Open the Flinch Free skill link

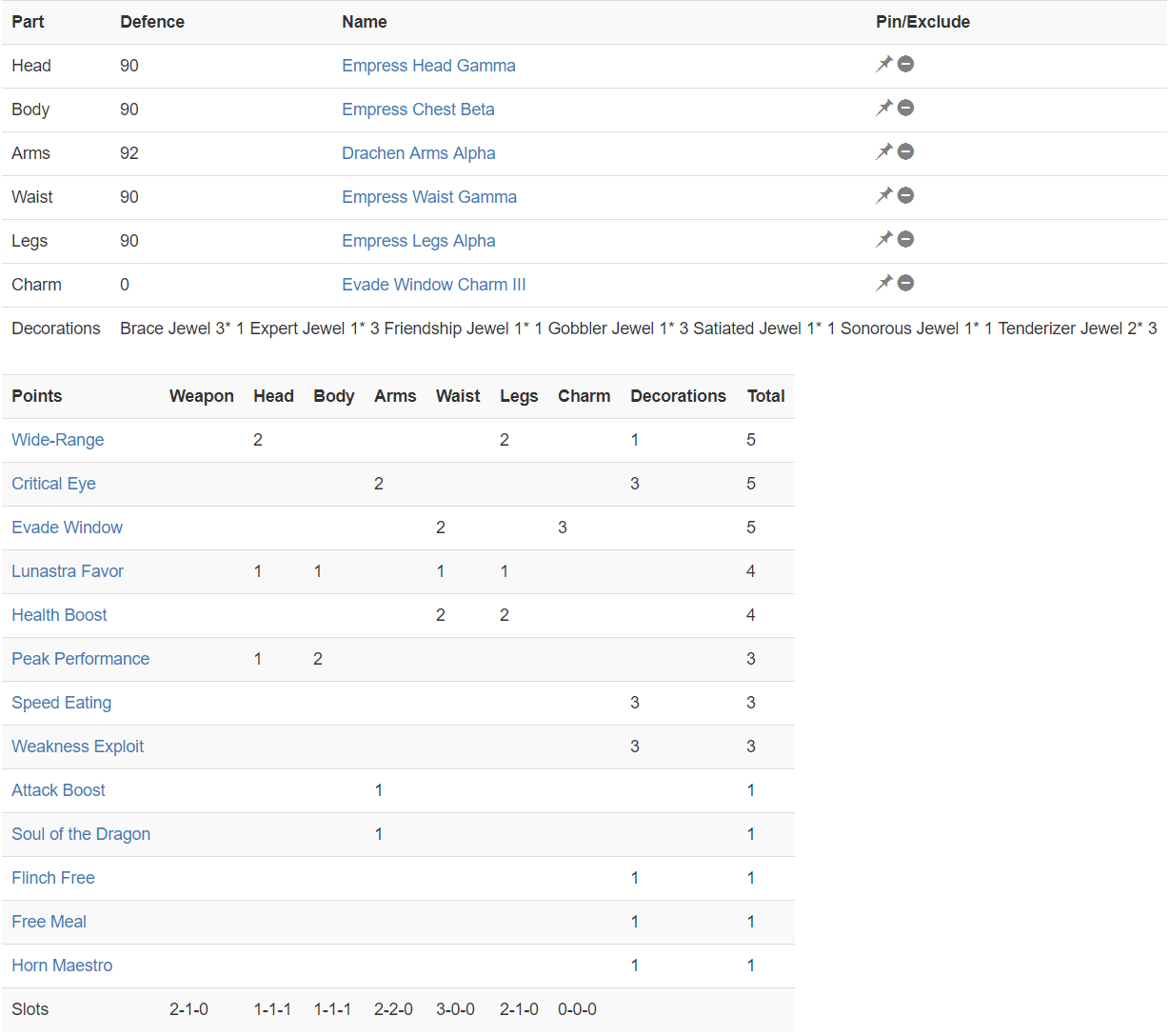tap(53, 878)
